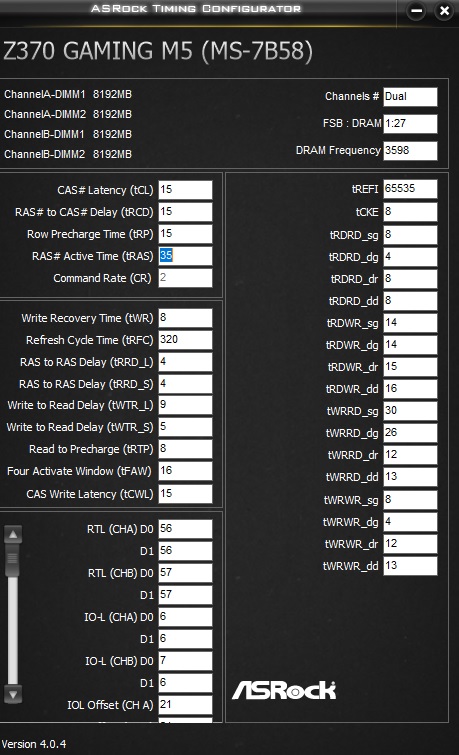Select the tRRD_L value field

pos(185,362)
